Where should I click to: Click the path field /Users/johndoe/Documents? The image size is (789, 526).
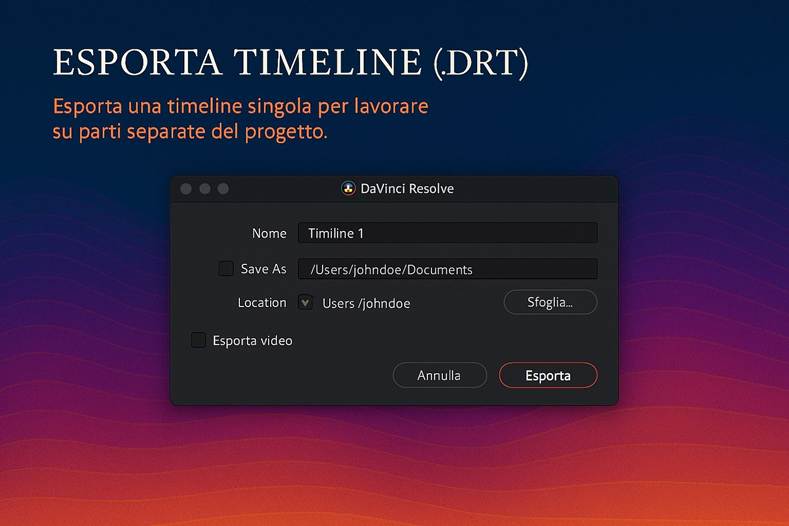point(448,269)
